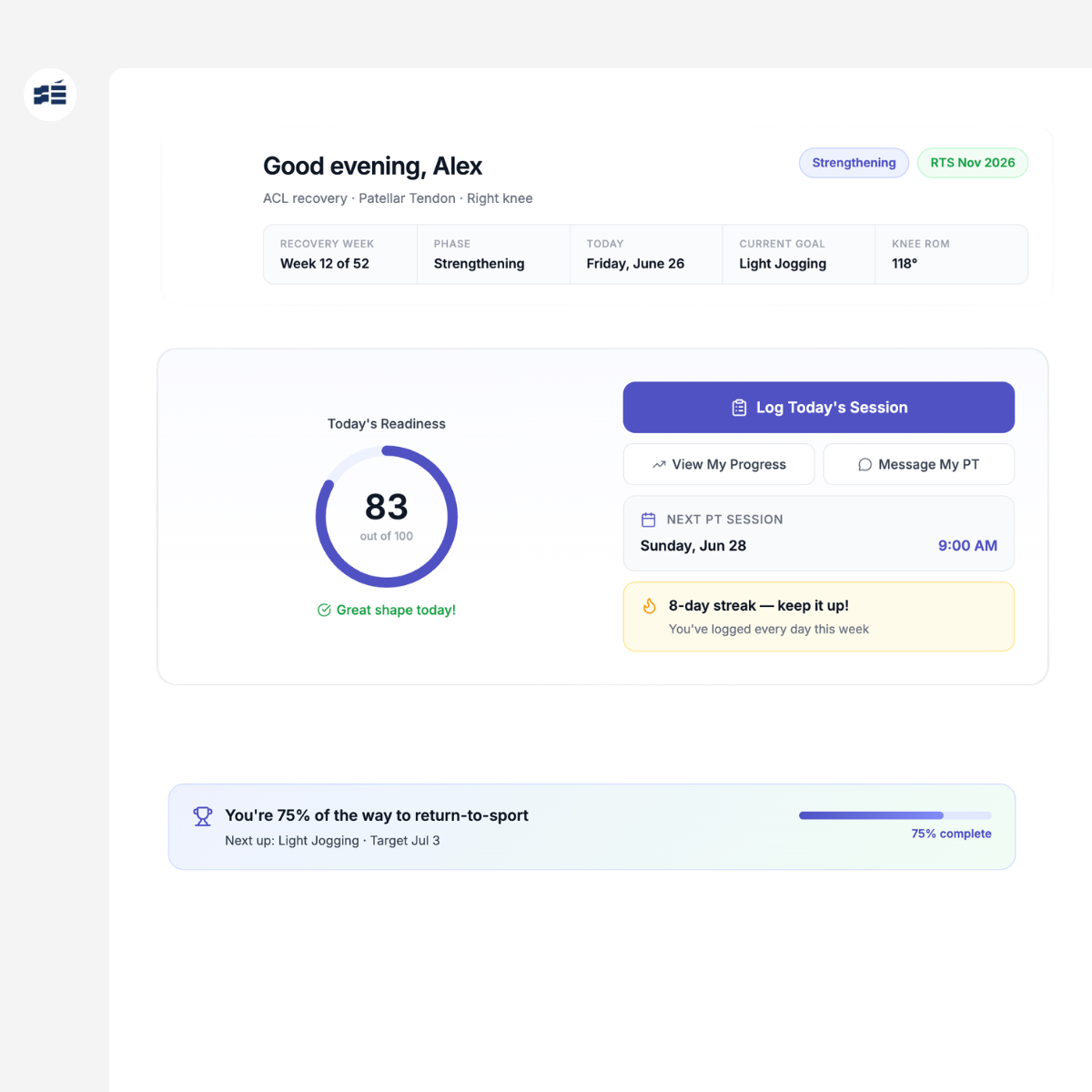This screenshot has width=1092, height=1092.
Task: Click the Good evening, Alex heading
Action: (372, 166)
